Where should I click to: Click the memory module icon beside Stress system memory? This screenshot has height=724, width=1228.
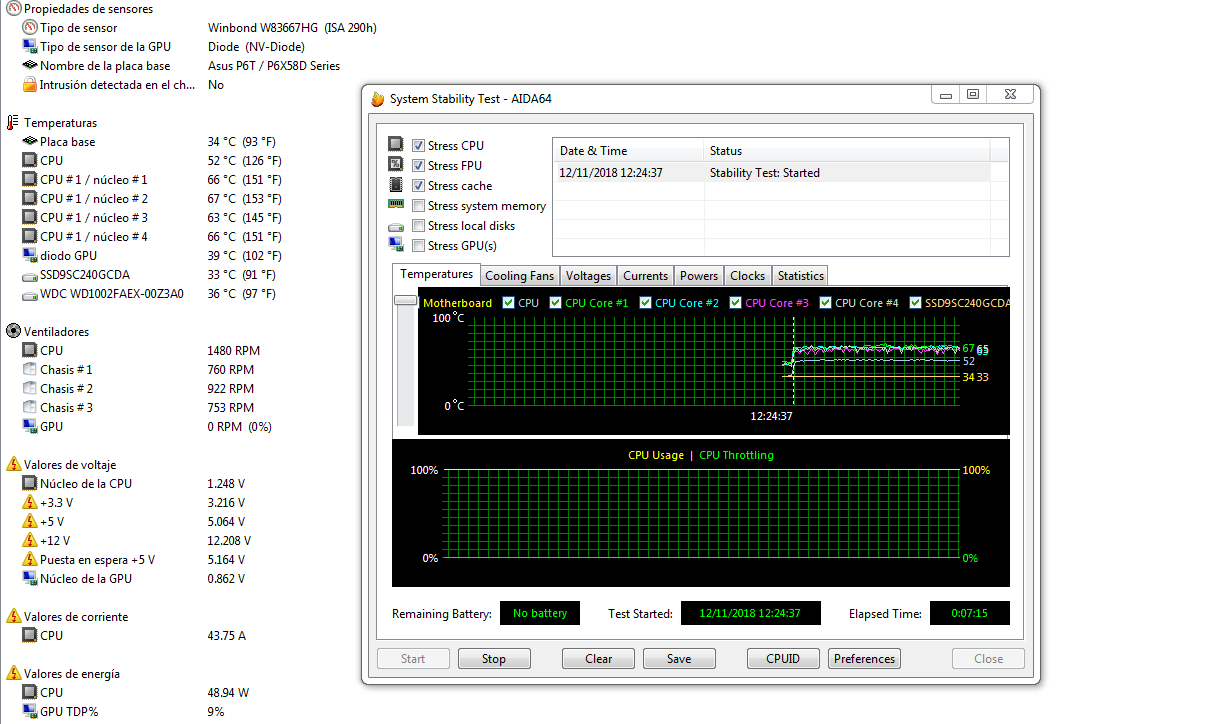[396, 205]
